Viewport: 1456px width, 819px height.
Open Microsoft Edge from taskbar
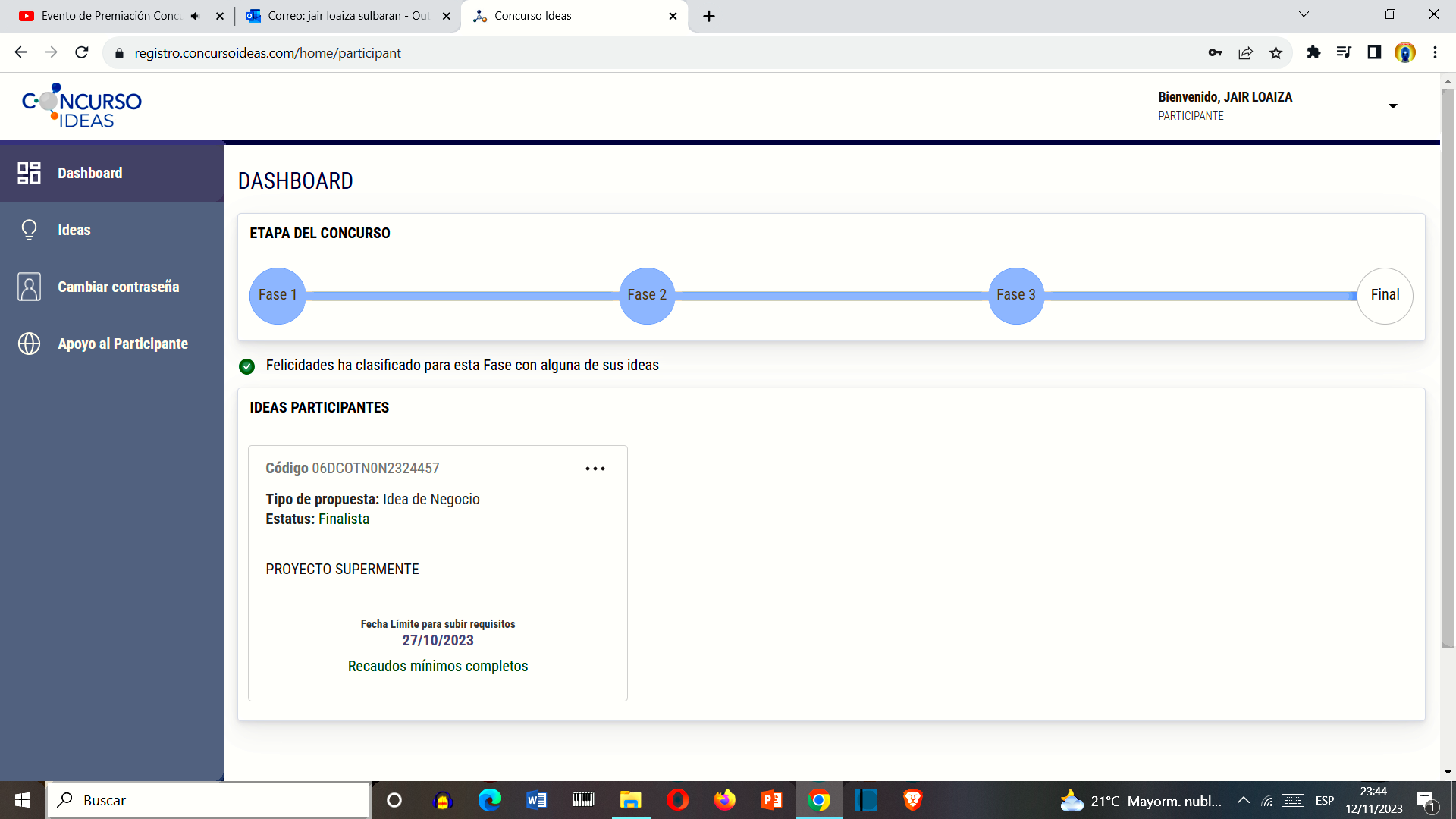[489, 800]
